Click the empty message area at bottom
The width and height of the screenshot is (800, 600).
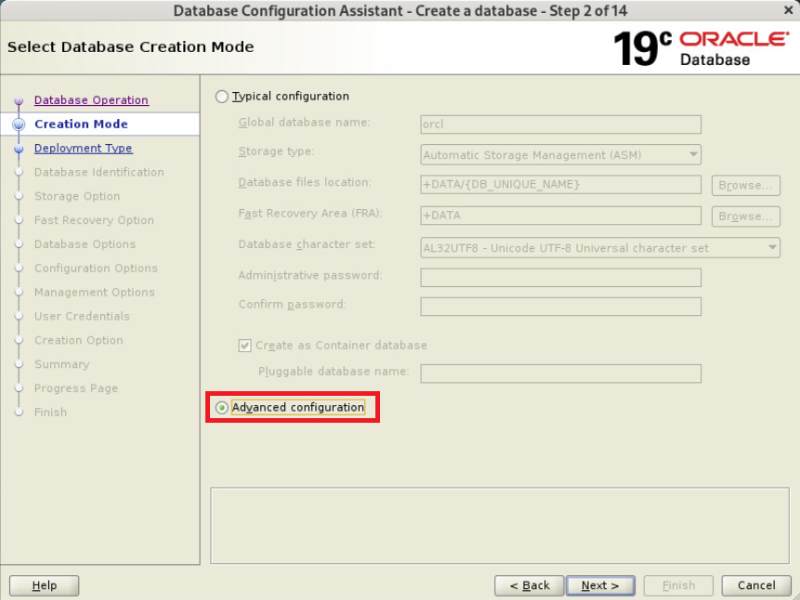pos(499,526)
